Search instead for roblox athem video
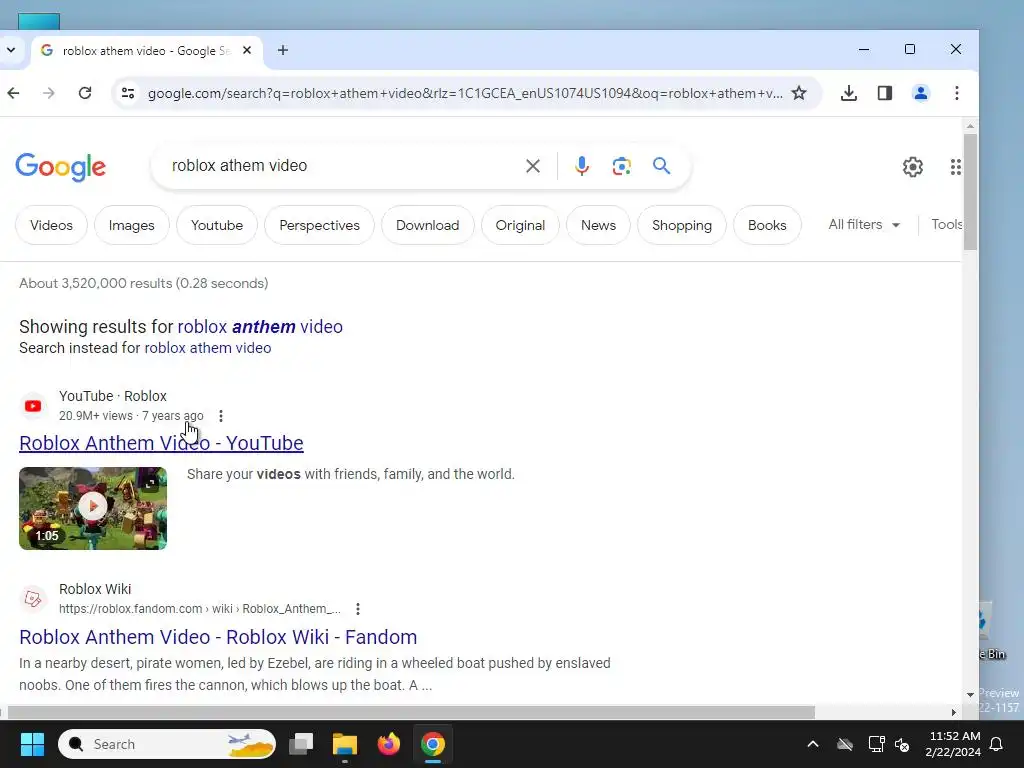This screenshot has width=1024, height=768. (x=208, y=348)
